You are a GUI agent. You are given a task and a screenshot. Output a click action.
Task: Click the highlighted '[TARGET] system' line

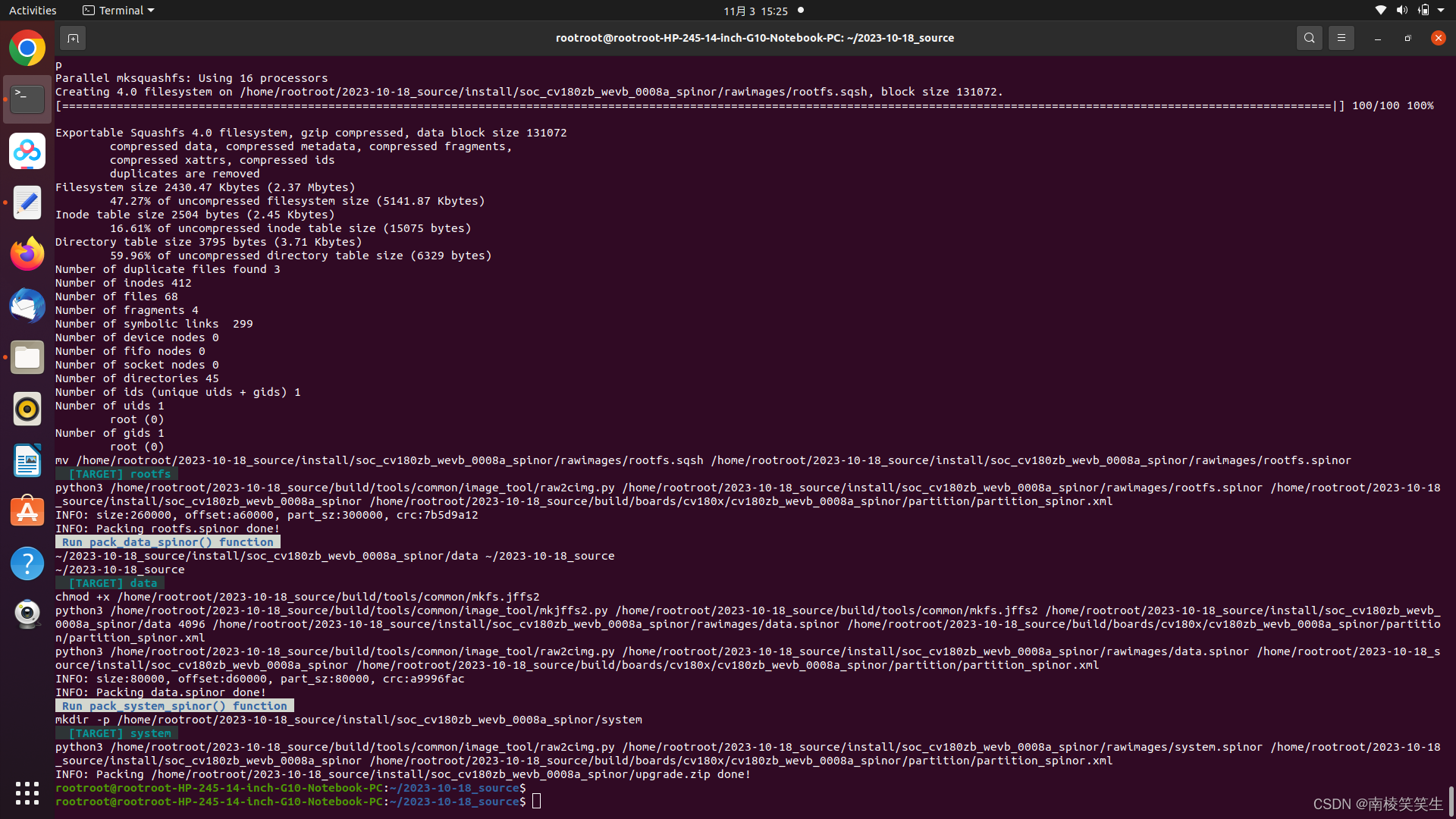[x=117, y=733]
